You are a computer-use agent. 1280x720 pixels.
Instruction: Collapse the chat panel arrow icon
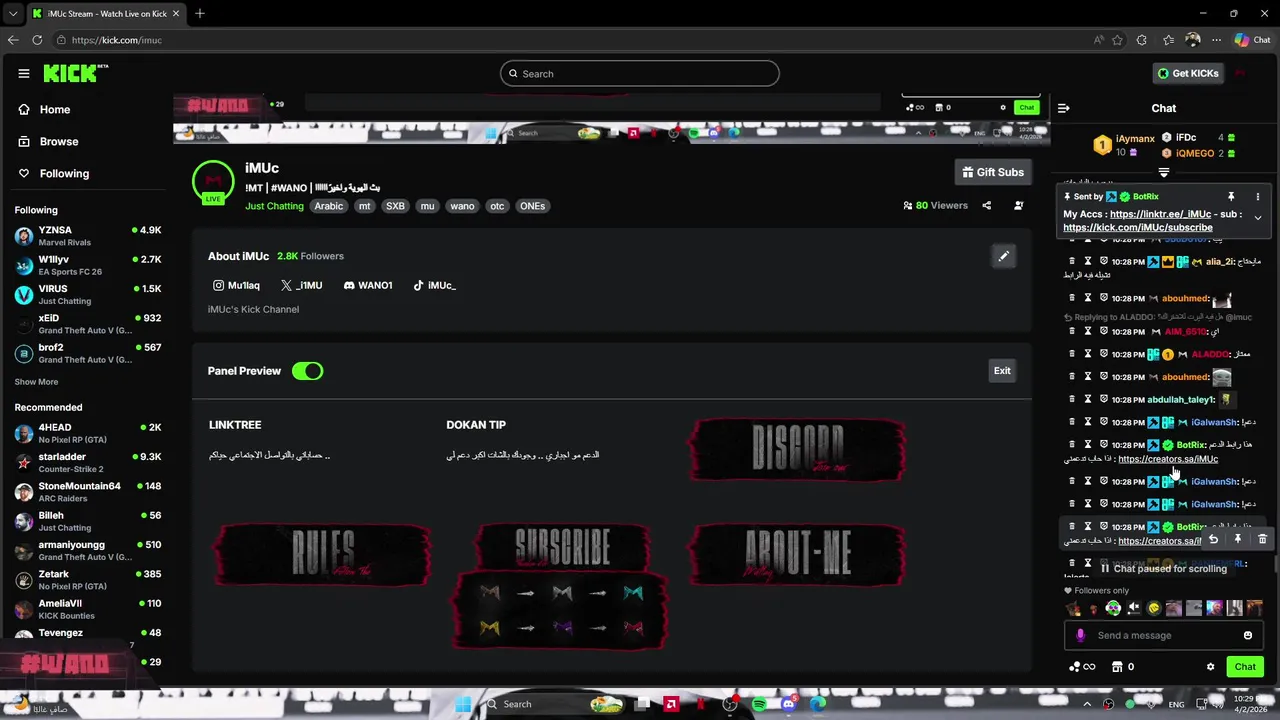[1064, 108]
